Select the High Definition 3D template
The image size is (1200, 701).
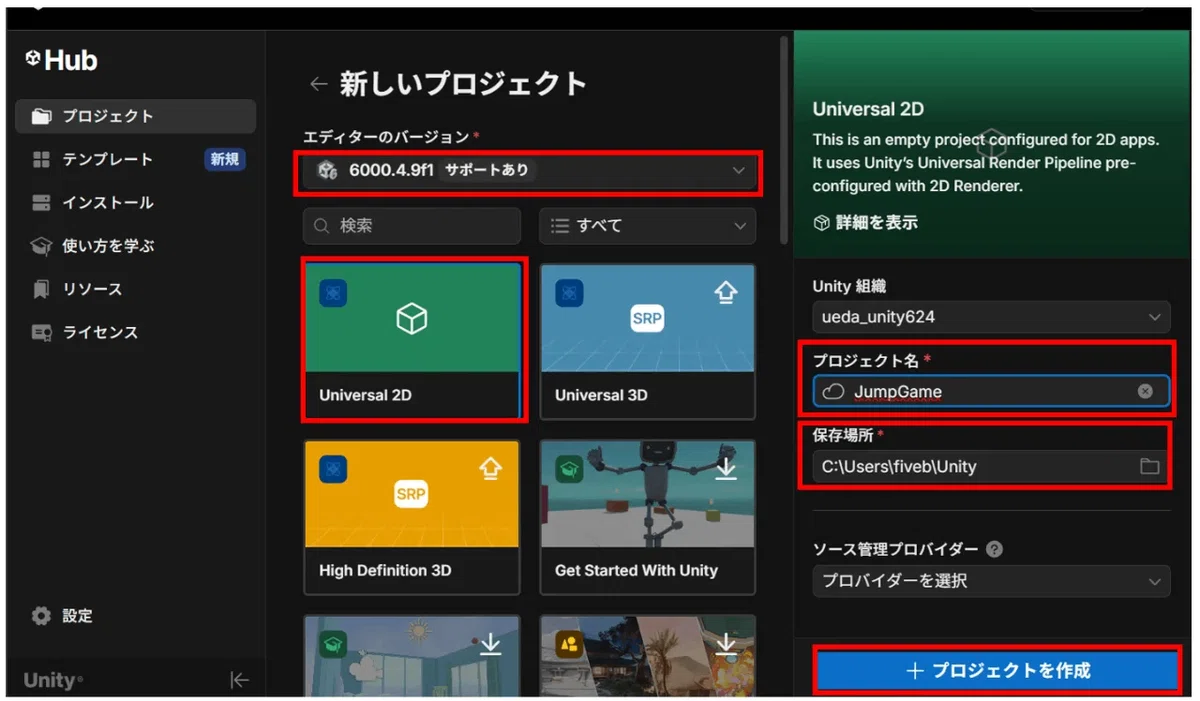[x=412, y=517]
